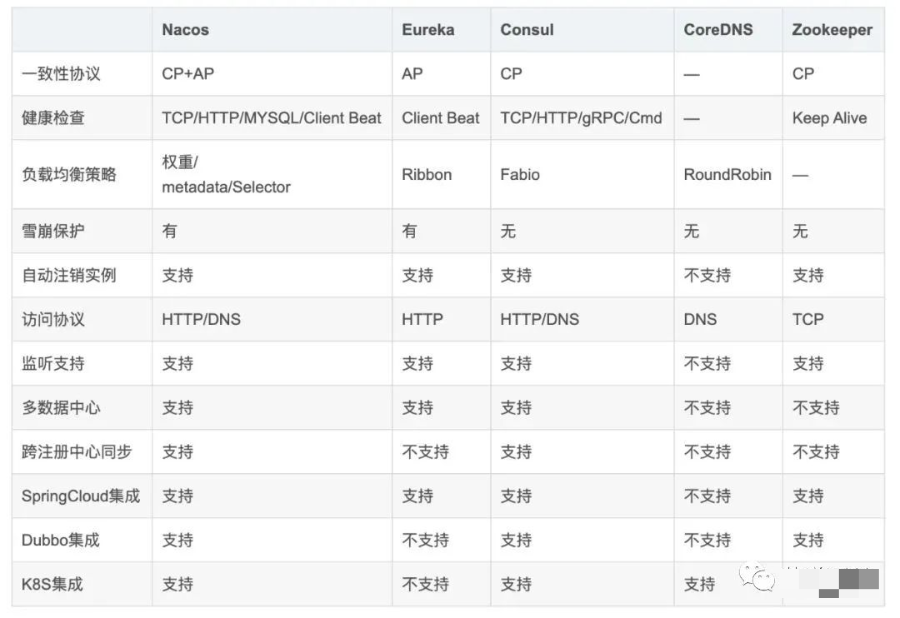This screenshot has width=900, height=618.
Task: Select the 健康检查 row label
Action: coord(53,118)
